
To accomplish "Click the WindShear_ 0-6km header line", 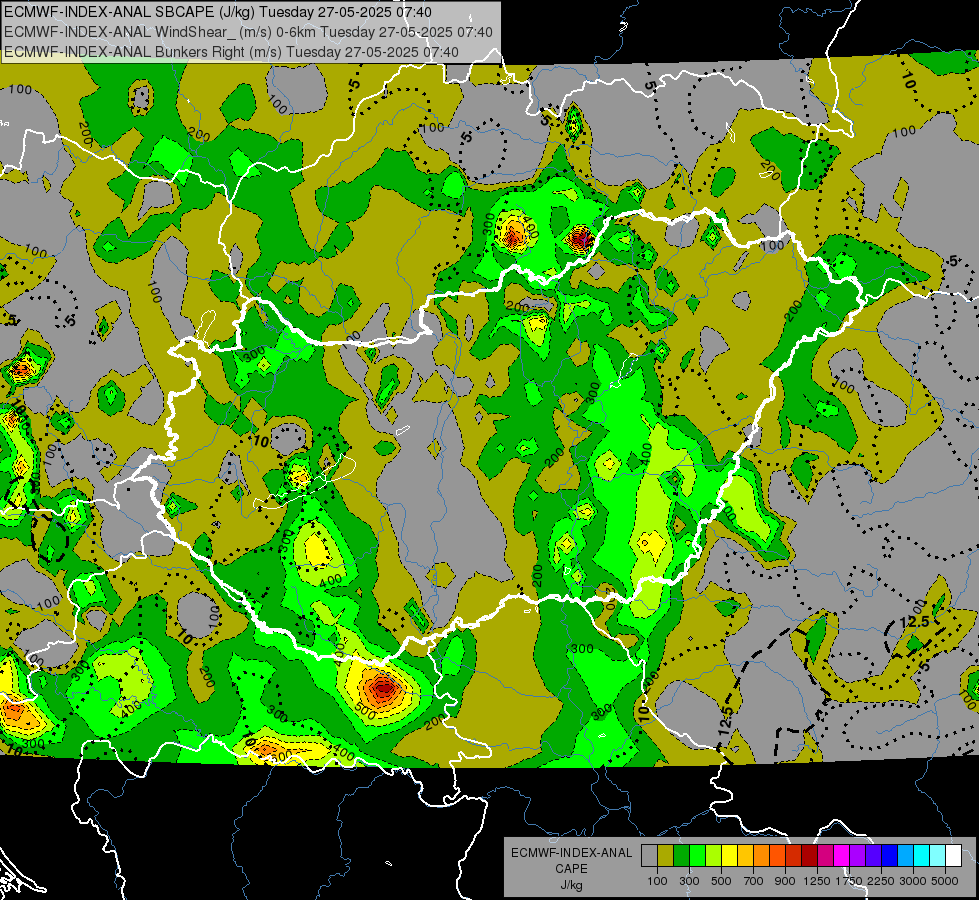I will tap(248, 32).
